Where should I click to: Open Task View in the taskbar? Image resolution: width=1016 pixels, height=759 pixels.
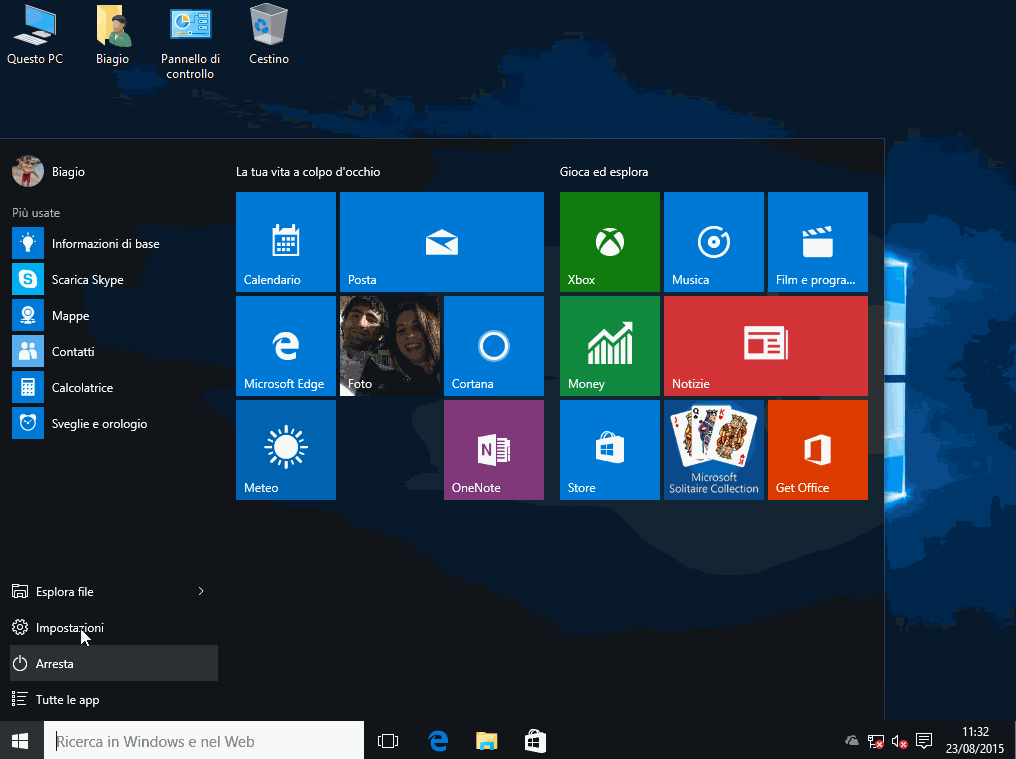click(x=388, y=741)
